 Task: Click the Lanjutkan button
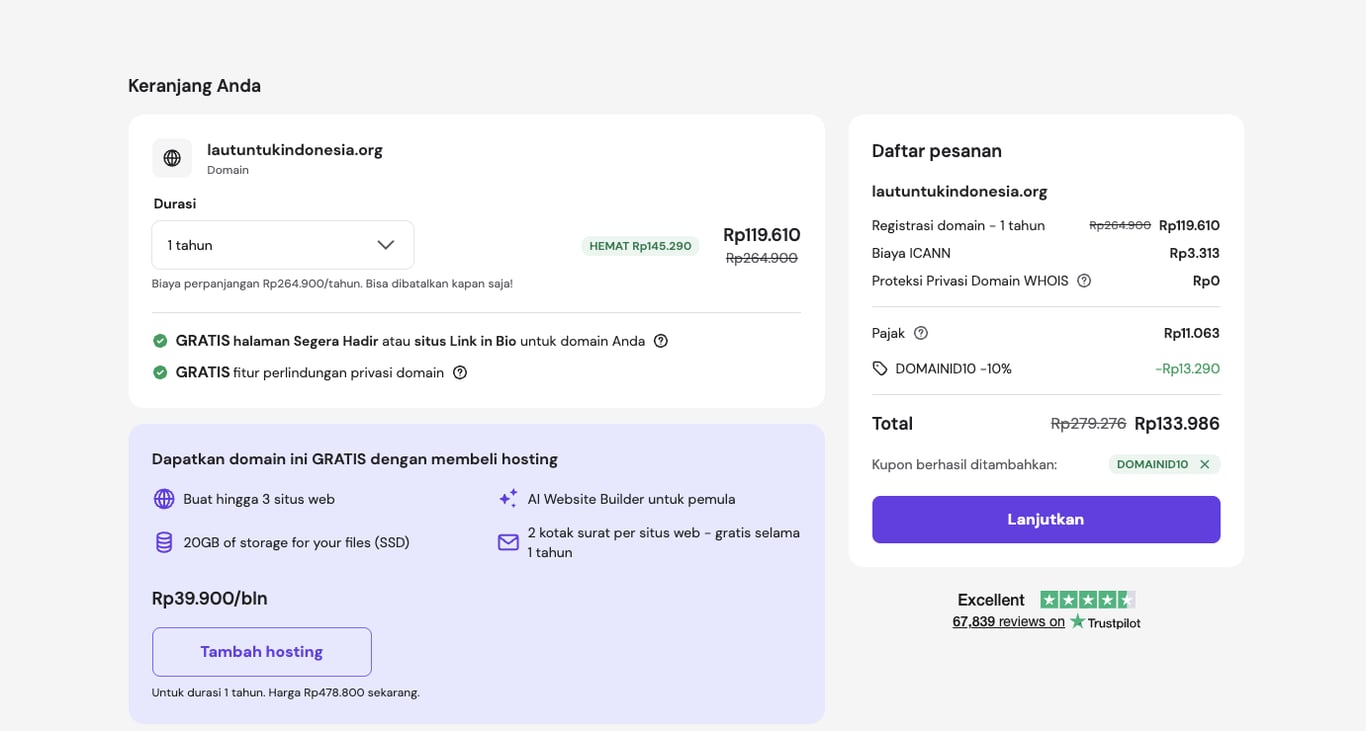pyautogui.click(x=1046, y=520)
